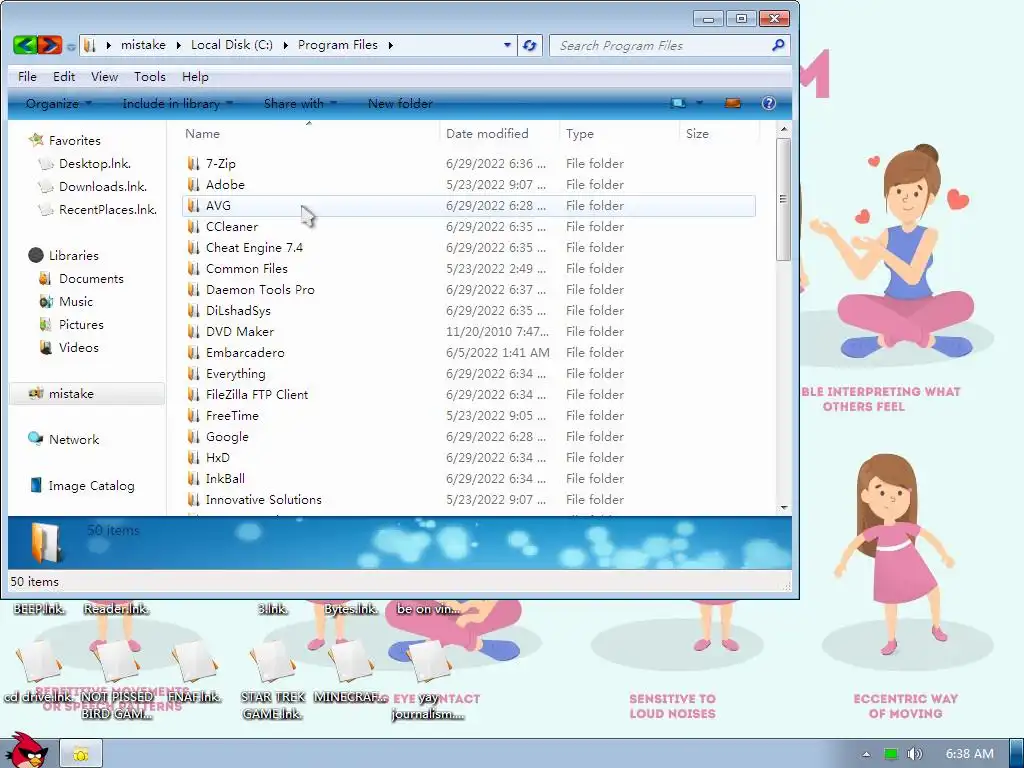Open the Tools menu
The image size is (1024, 768).
(x=150, y=76)
